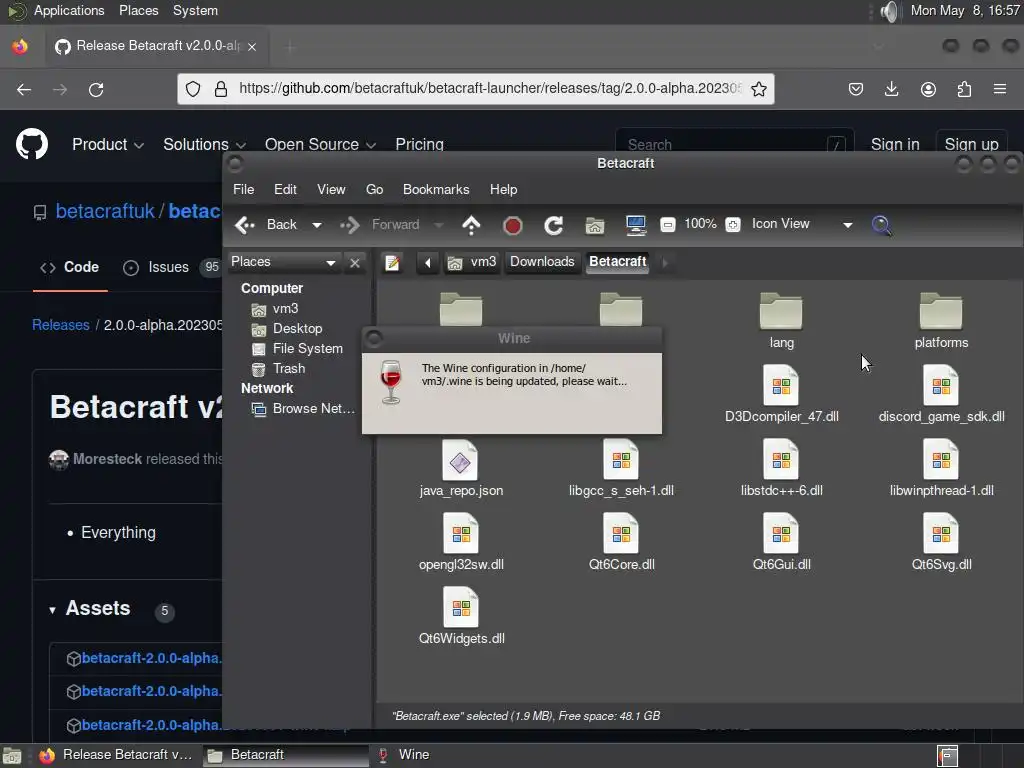This screenshot has width=1024, height=768.
Task: Open the Bookmarks menu
Action: tap(436, 189)
